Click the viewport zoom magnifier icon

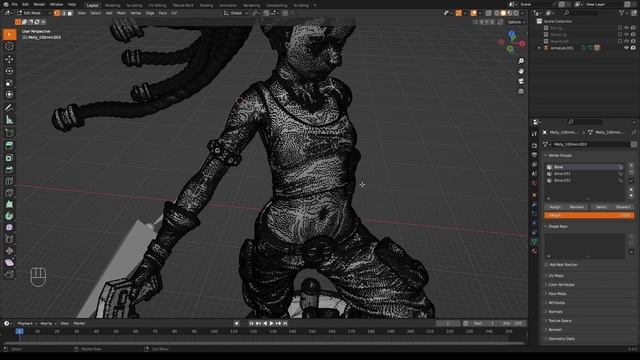coord(521,61)
